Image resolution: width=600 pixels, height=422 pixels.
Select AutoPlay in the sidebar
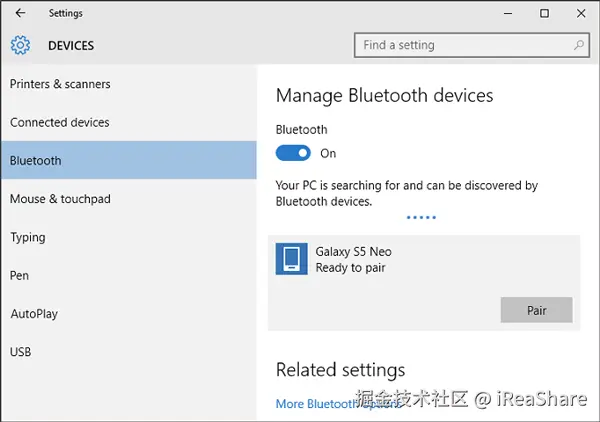34,314
